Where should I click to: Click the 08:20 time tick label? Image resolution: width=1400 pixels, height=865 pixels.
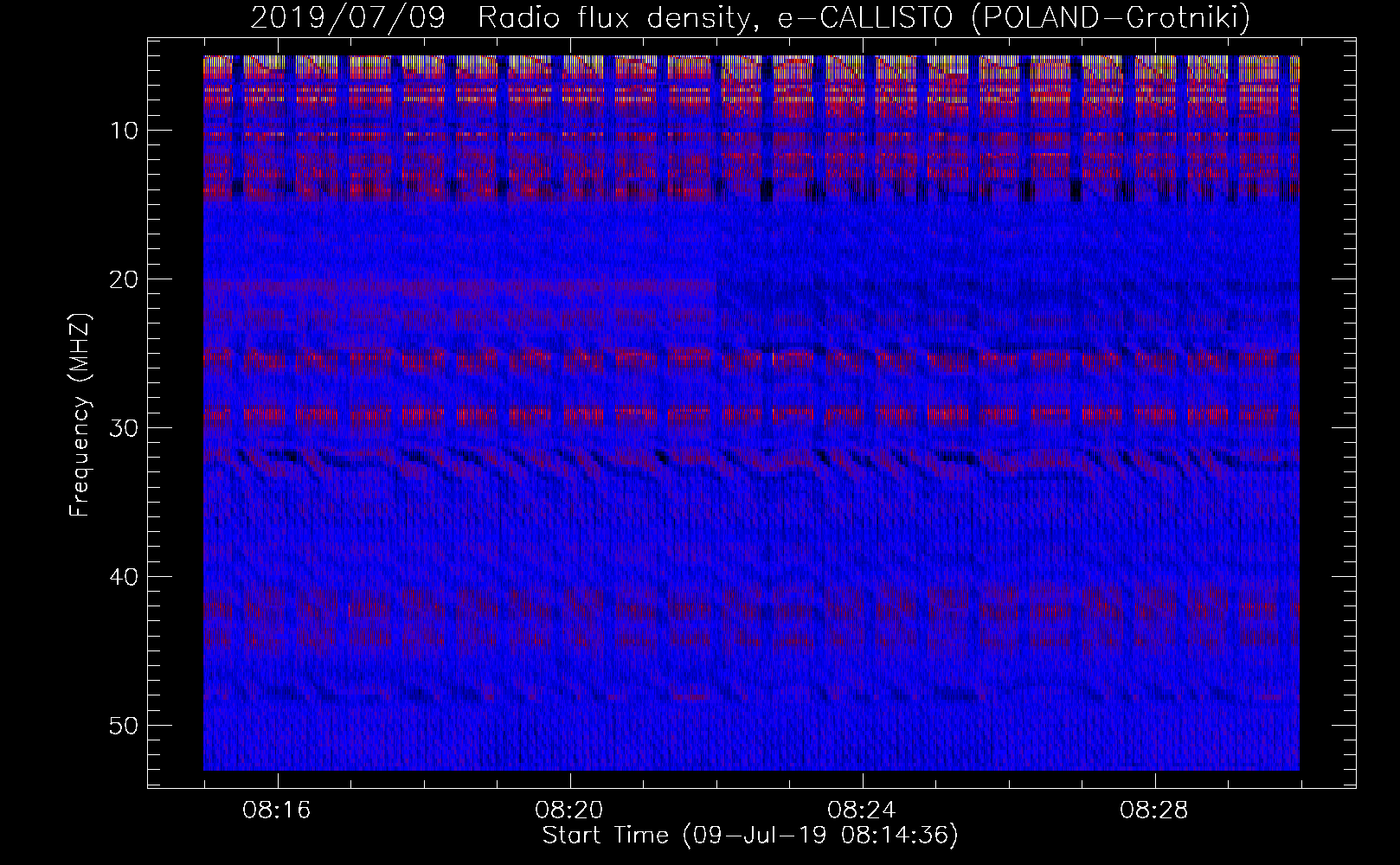[x=569, y=811]
